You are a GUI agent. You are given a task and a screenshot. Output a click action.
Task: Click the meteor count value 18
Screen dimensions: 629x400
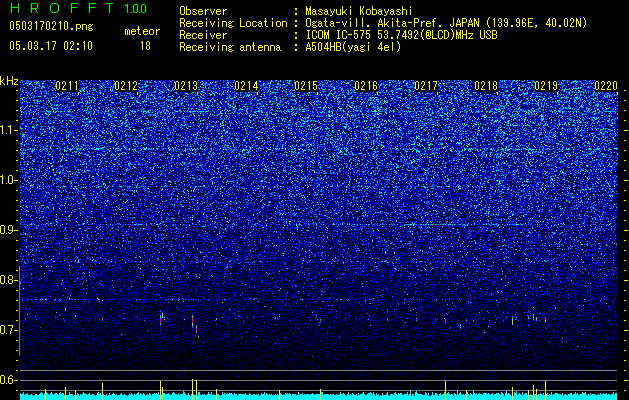pos(145,46)
